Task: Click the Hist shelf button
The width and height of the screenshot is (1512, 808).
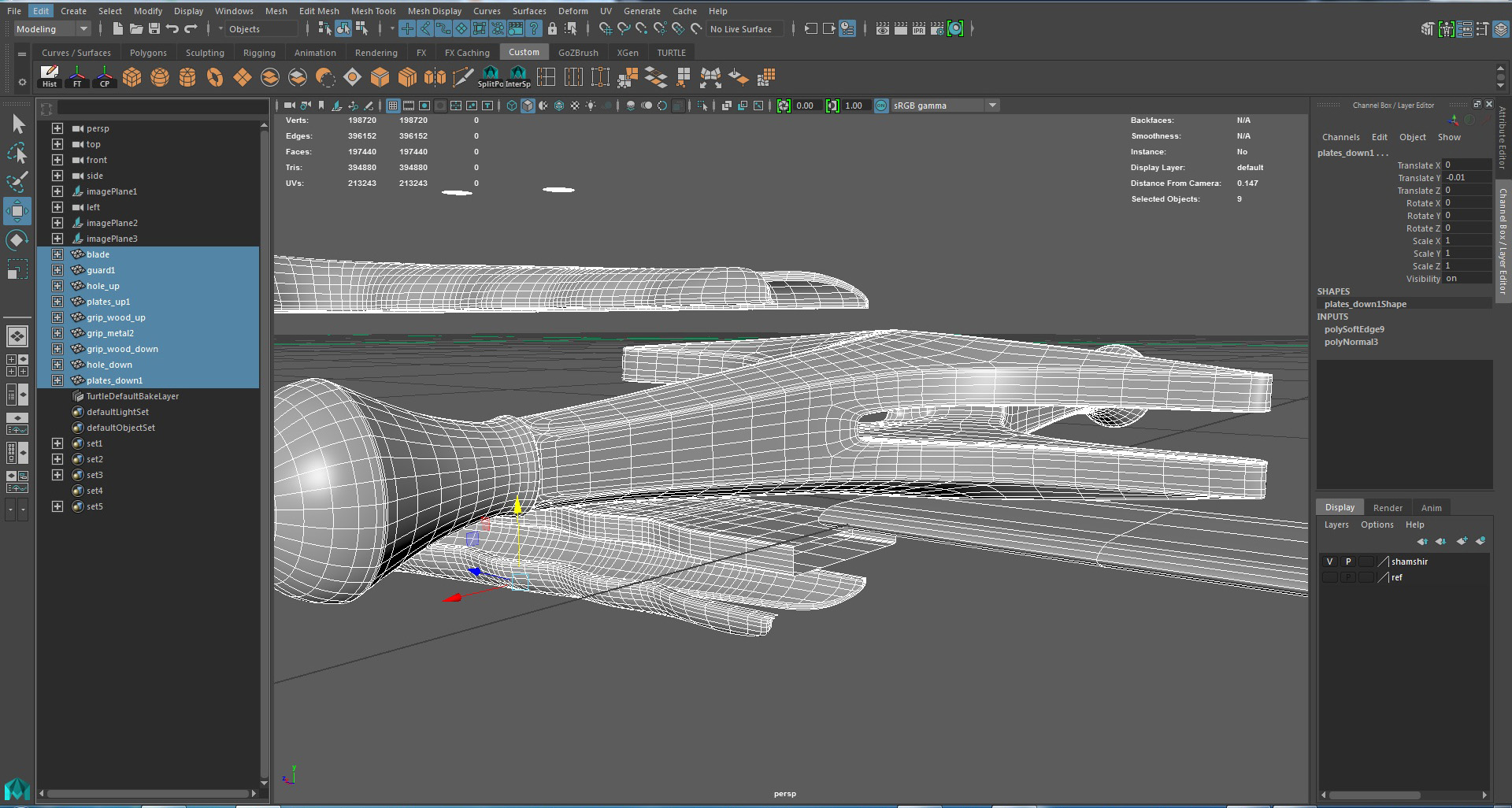Action: tap(49, 77)
